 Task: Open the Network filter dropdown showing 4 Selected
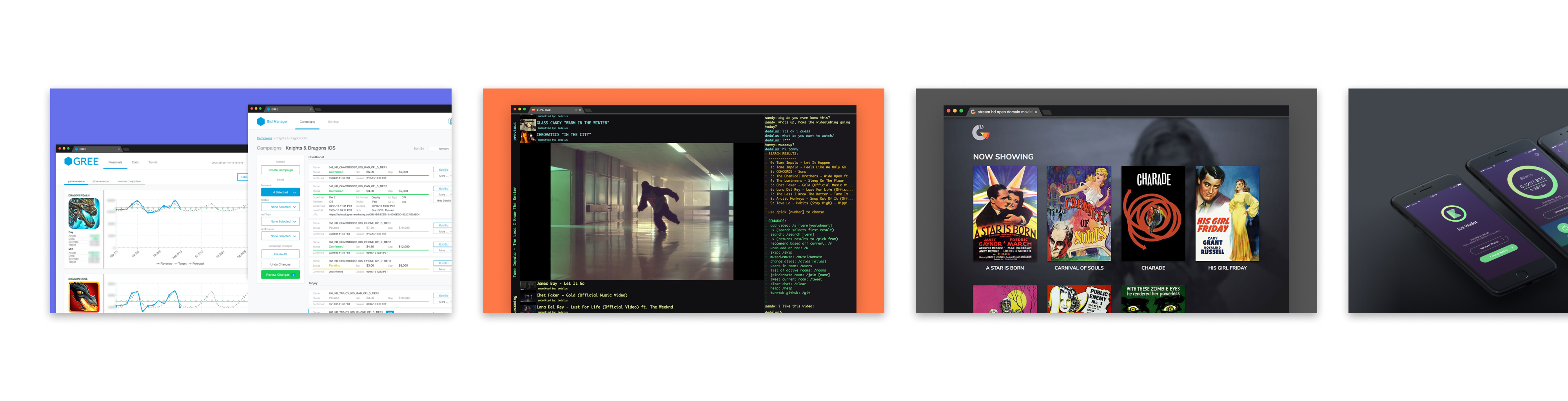280,192
